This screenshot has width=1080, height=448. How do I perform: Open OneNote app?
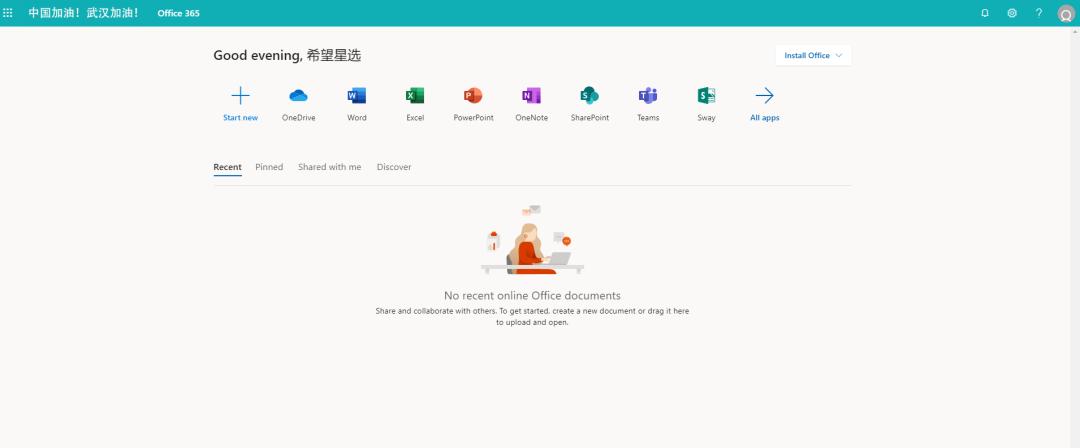[x=532, y=95]
